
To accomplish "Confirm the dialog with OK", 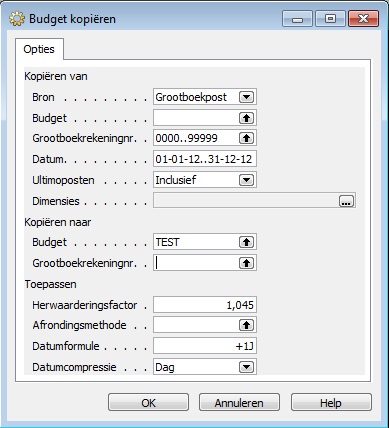I will [x=148, y=403].
